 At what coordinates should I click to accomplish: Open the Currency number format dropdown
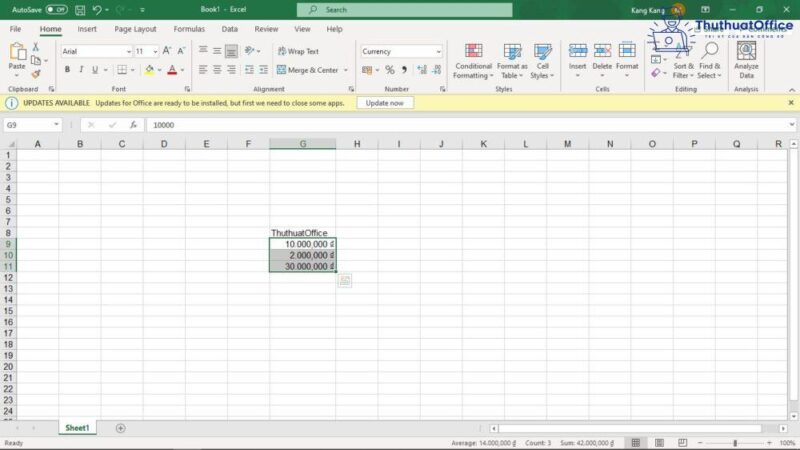coord(438,52)
